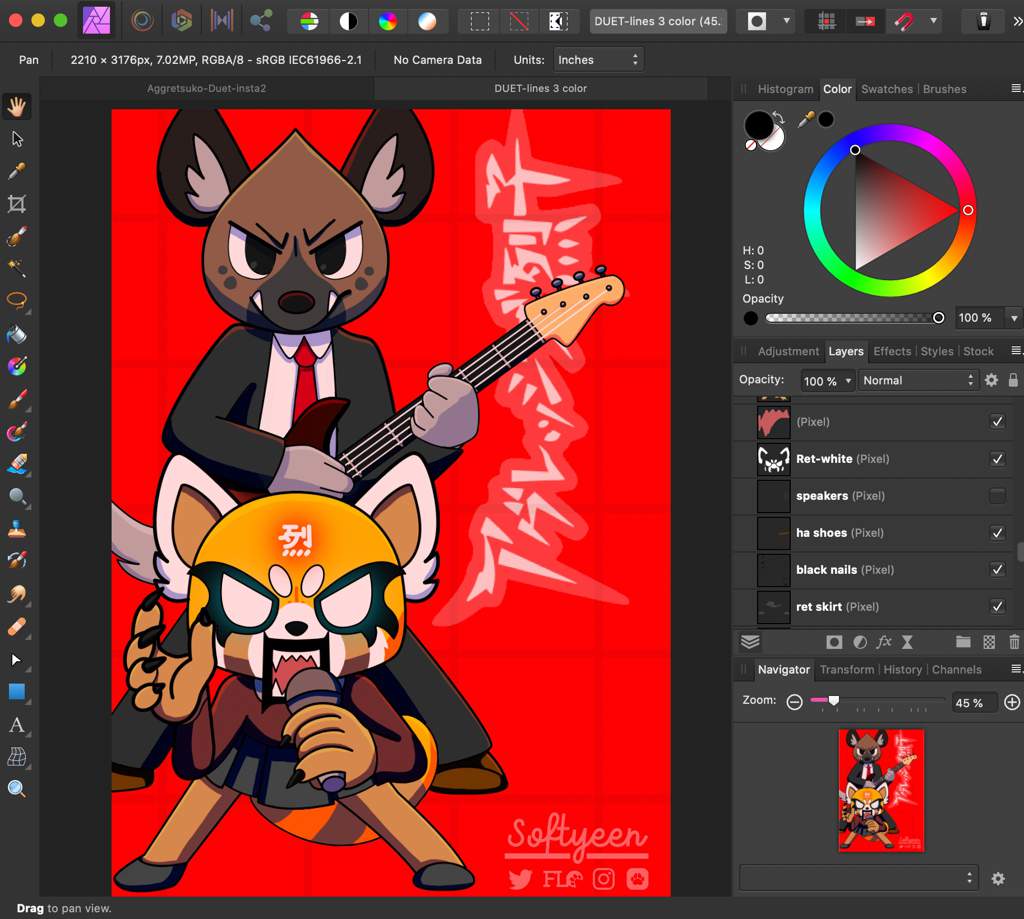Screen dimensions: 1024x919
Task: Open layer effects with the fx button
Action: point(884,642)
